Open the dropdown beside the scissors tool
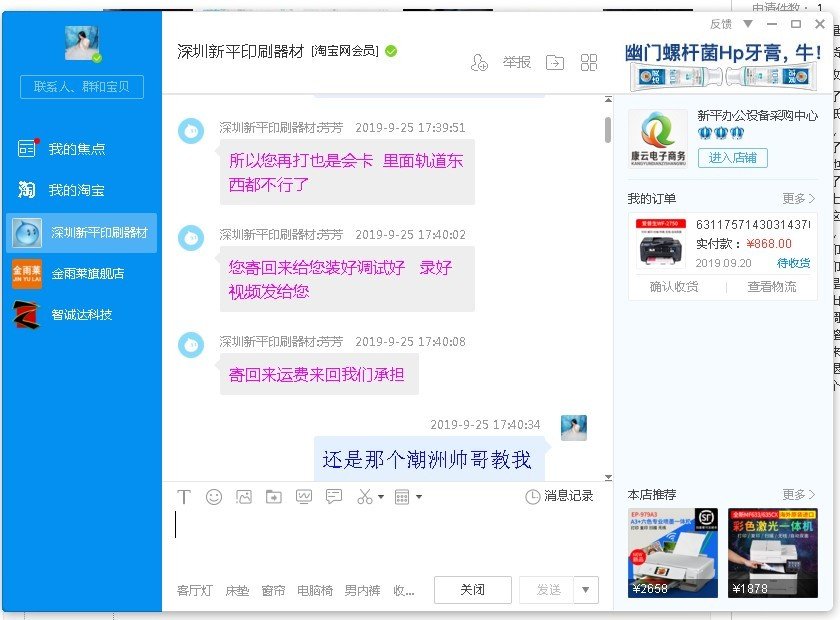Viewport: 840px width, 620px height. point(381,497)
